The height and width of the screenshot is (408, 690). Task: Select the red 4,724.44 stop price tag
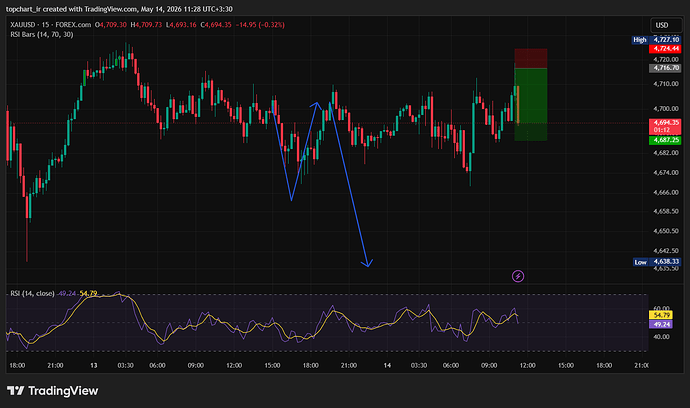coord(665,48)
